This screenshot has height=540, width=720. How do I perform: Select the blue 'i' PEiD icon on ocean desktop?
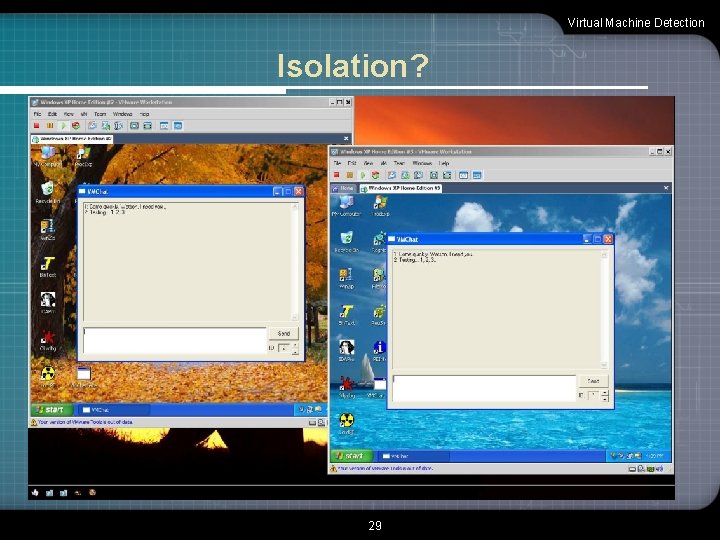tap(379, 351)
